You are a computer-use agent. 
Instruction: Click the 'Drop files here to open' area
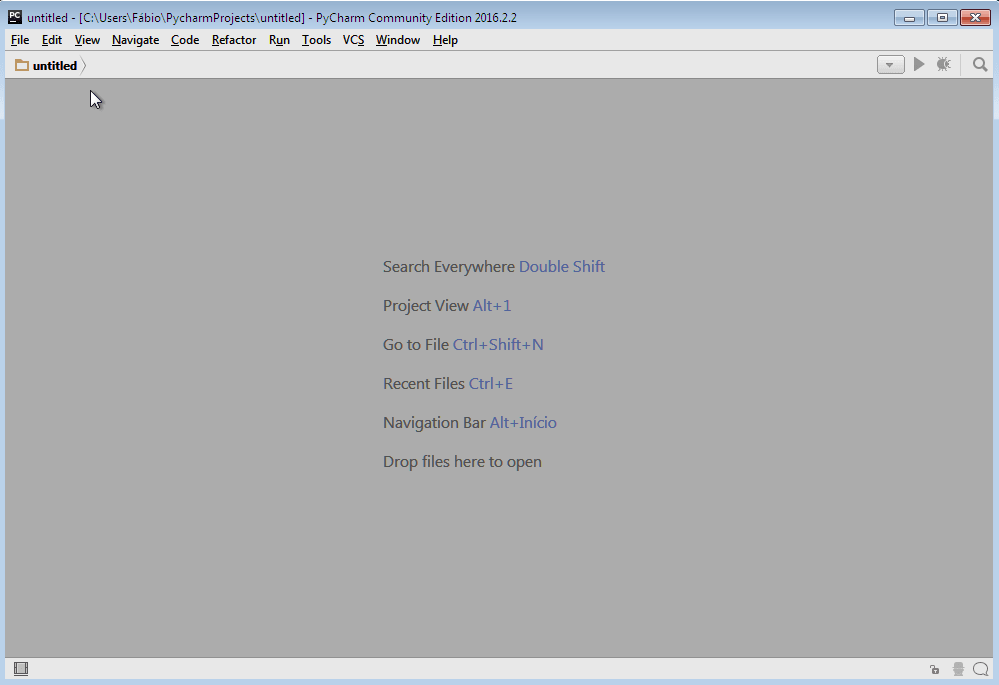point(462,462)
